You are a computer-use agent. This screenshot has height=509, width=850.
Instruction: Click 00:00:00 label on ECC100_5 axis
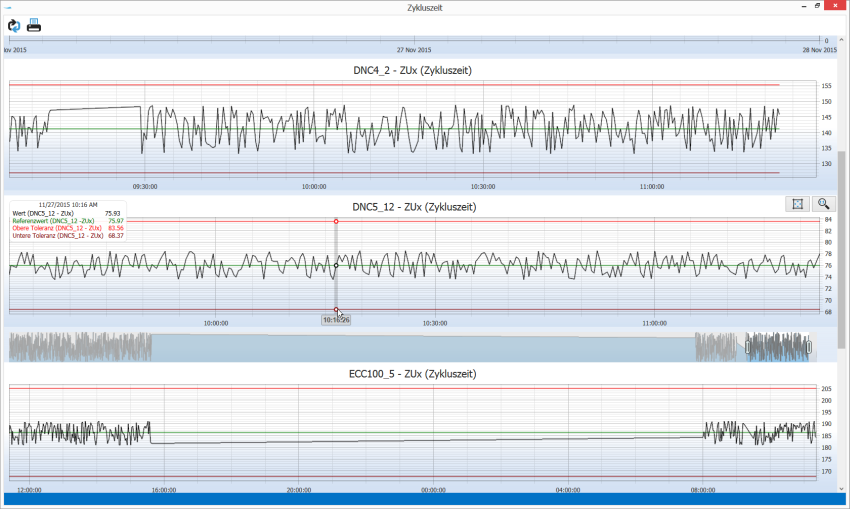(x=433, y=490)
